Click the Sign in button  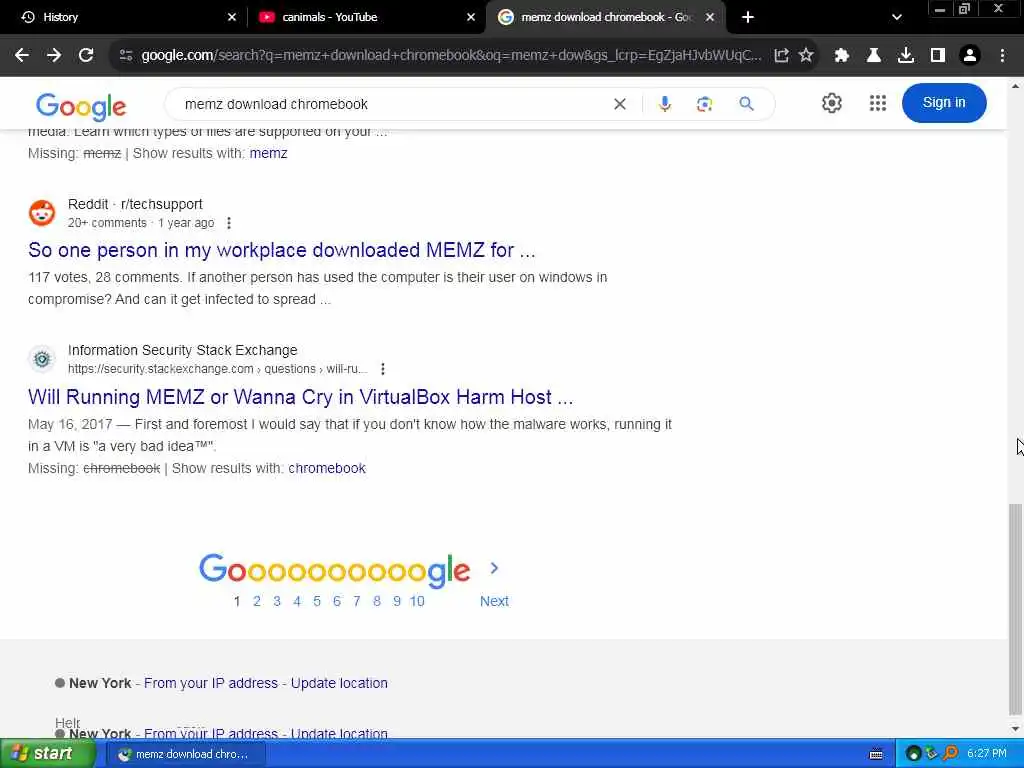click(944, 103)
